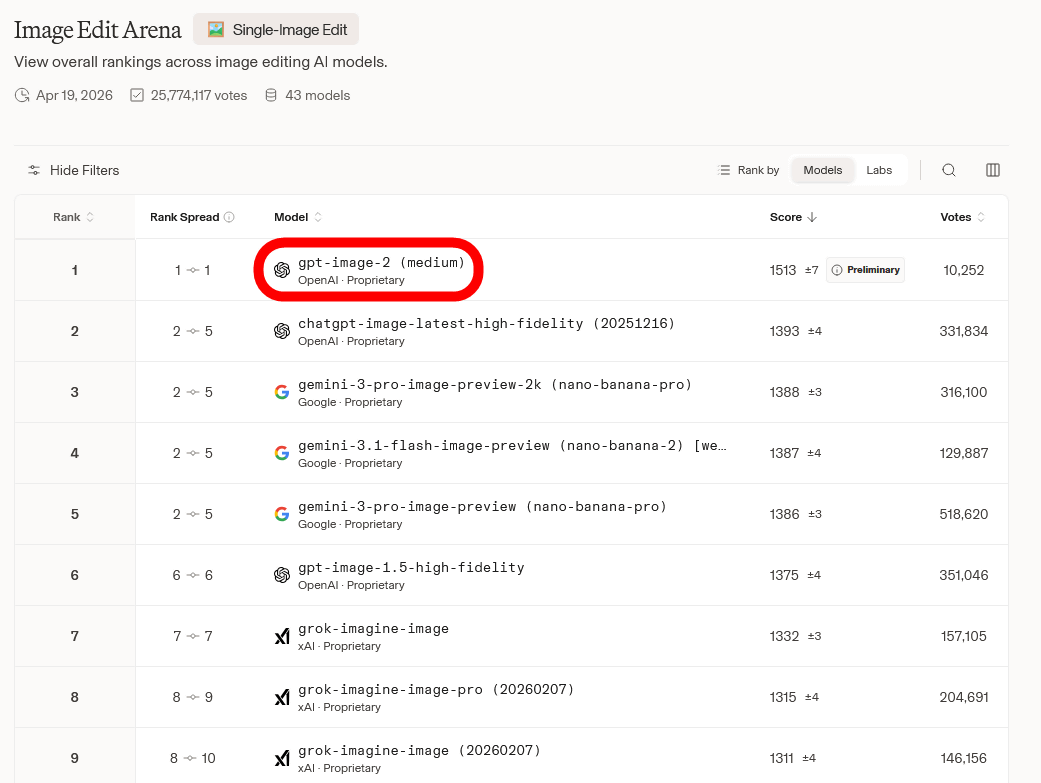1041x783 pixels.
Task: Open gpt-image-2 (medium) model link
Action: coord(381,263)
